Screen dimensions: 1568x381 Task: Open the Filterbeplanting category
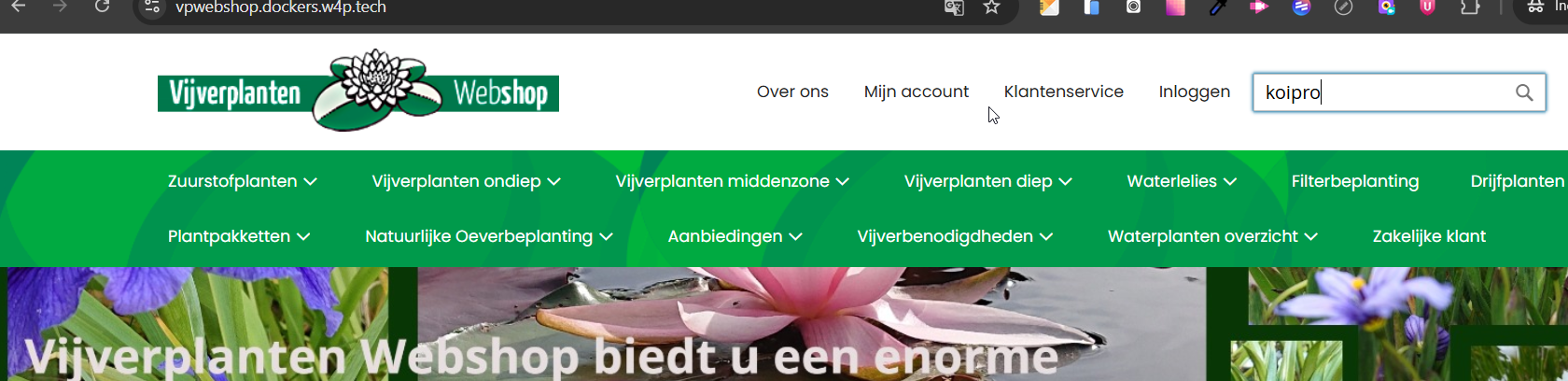tap(1355, 181)
